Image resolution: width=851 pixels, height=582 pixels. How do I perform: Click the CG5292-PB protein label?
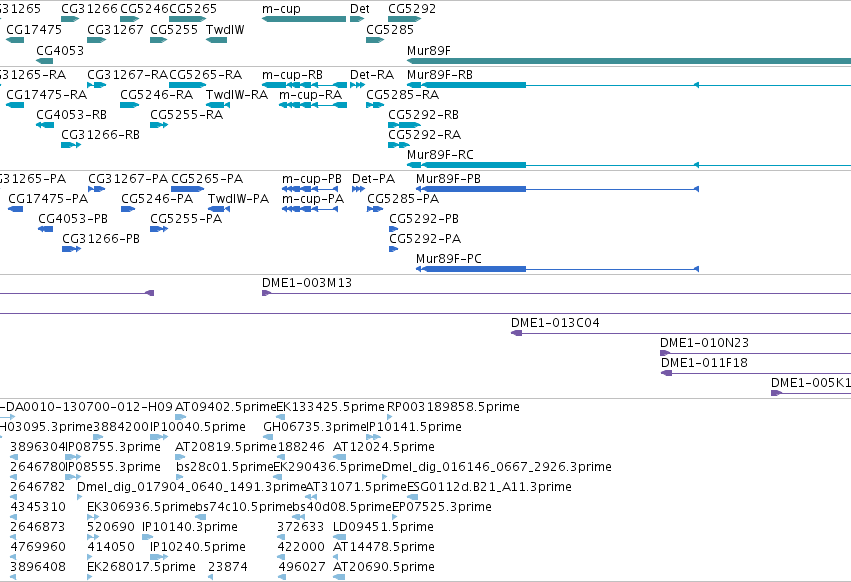pos(424,219)
